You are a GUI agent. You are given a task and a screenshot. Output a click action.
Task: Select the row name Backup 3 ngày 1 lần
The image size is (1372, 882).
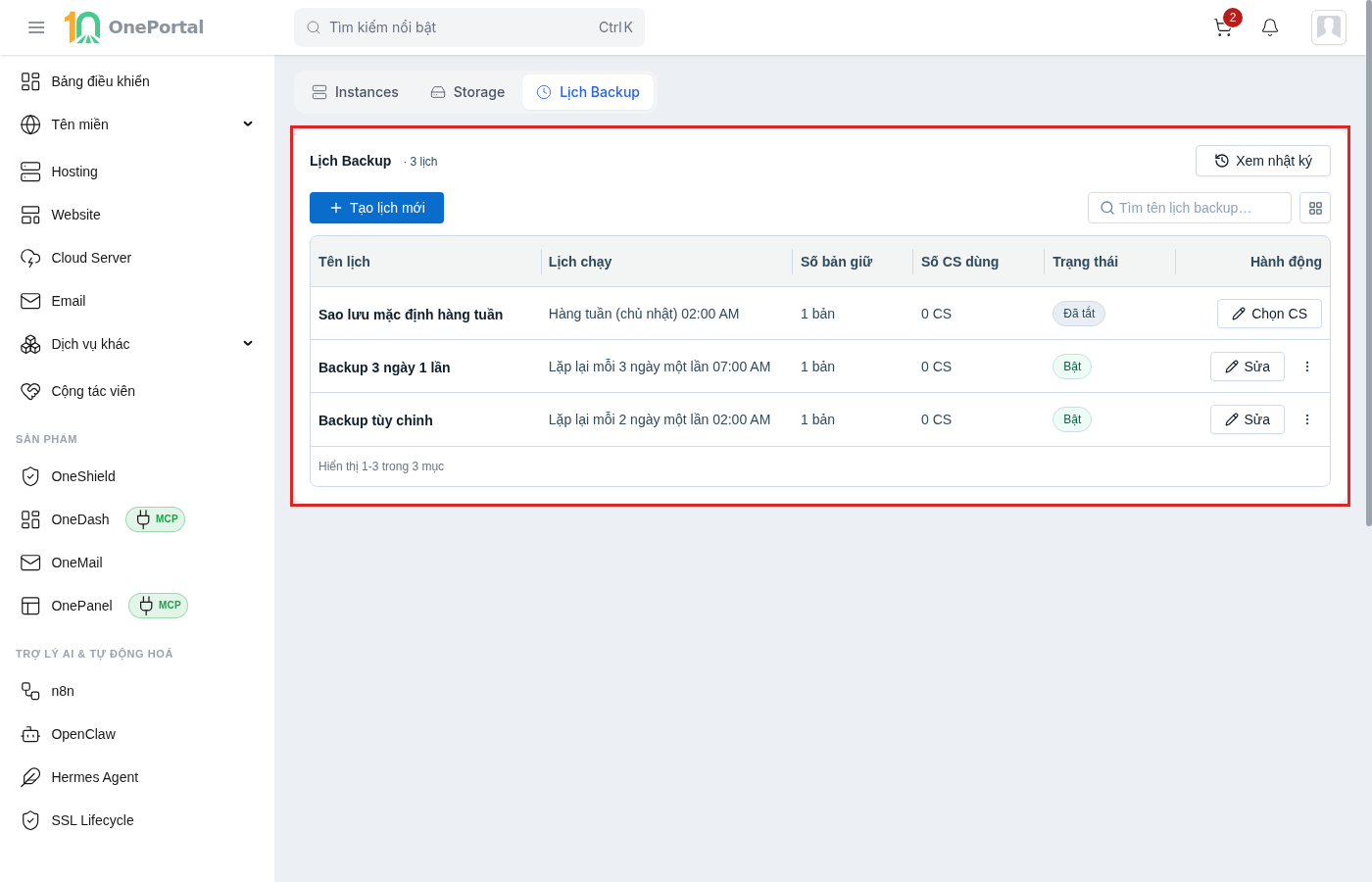pos(384,367)
